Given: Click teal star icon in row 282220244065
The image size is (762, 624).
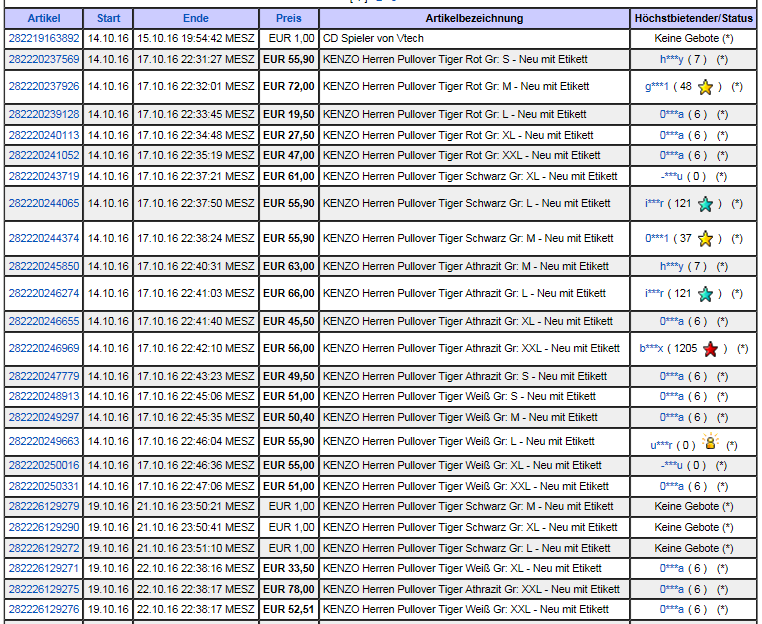Looking at the screenshot, I should click(705, 204).
